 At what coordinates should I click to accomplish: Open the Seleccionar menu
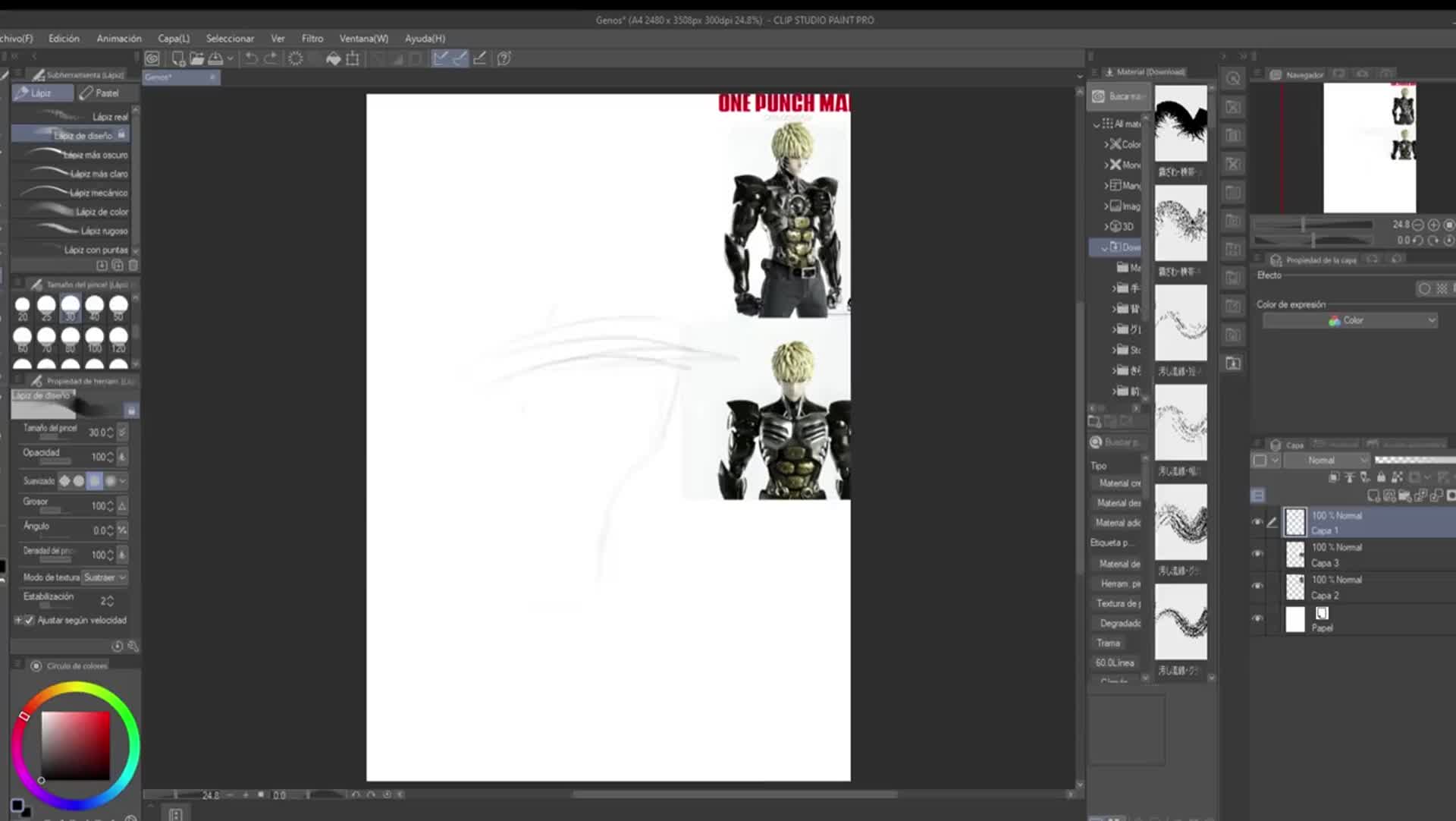tap(230, 38)
